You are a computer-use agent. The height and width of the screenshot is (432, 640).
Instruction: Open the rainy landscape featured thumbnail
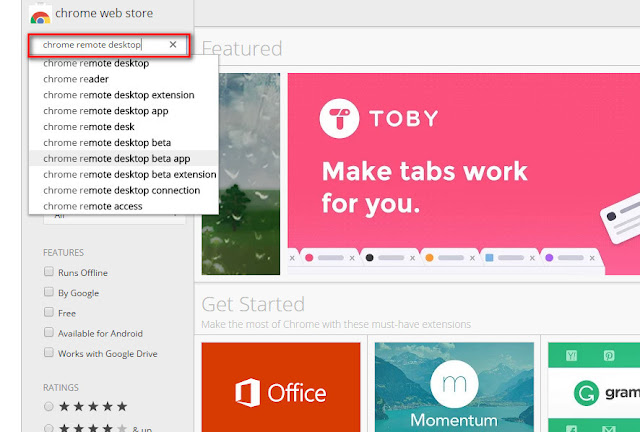coord(241,174)
